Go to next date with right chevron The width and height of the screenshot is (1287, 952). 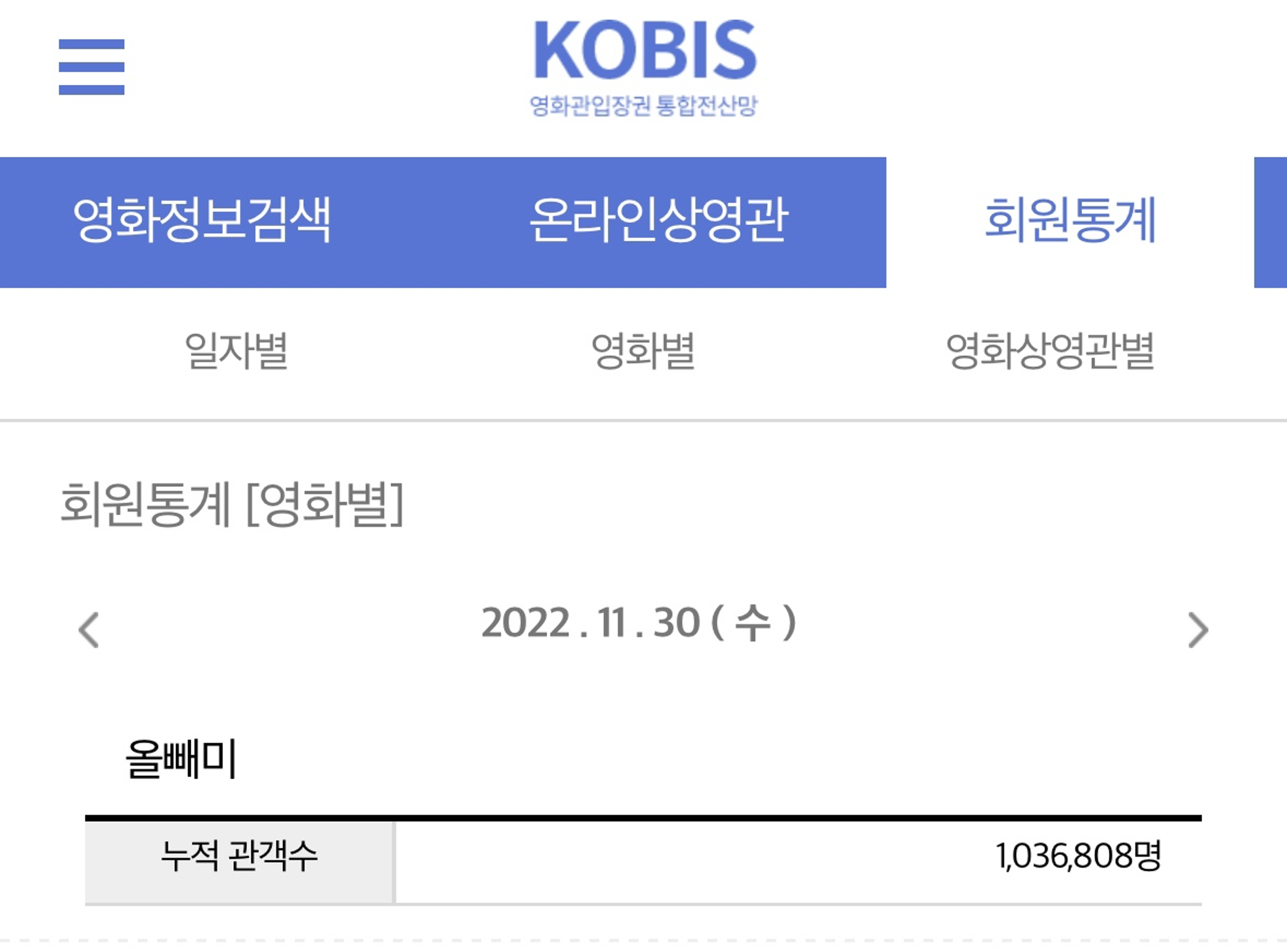[1198, 630]
